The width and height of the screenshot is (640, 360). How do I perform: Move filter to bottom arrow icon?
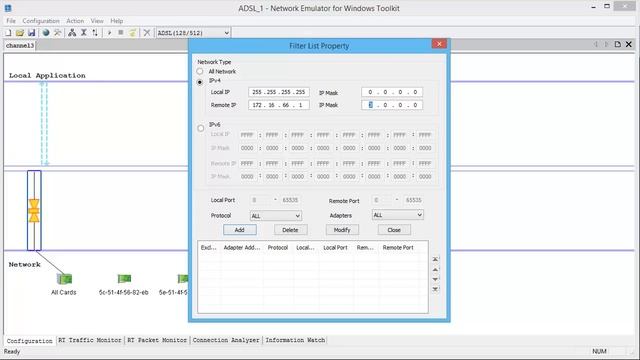pos(436,289)
